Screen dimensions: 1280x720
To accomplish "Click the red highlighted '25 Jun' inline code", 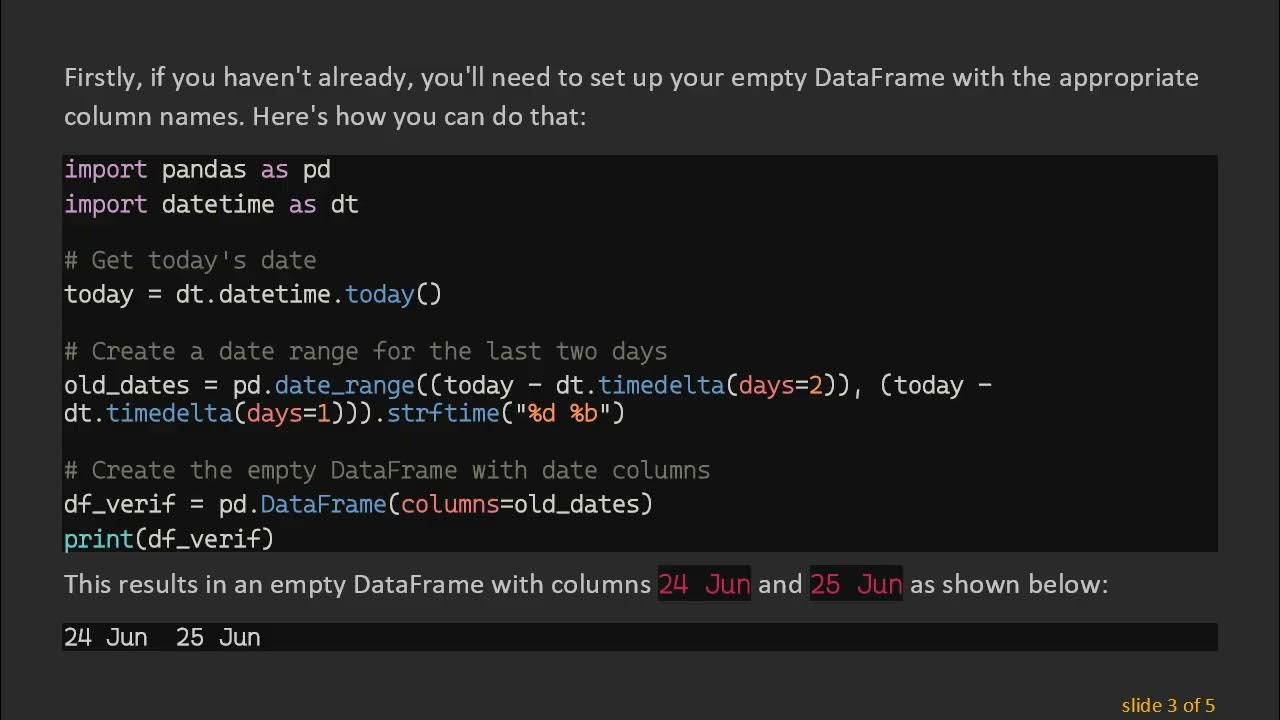I will (856, 585).
